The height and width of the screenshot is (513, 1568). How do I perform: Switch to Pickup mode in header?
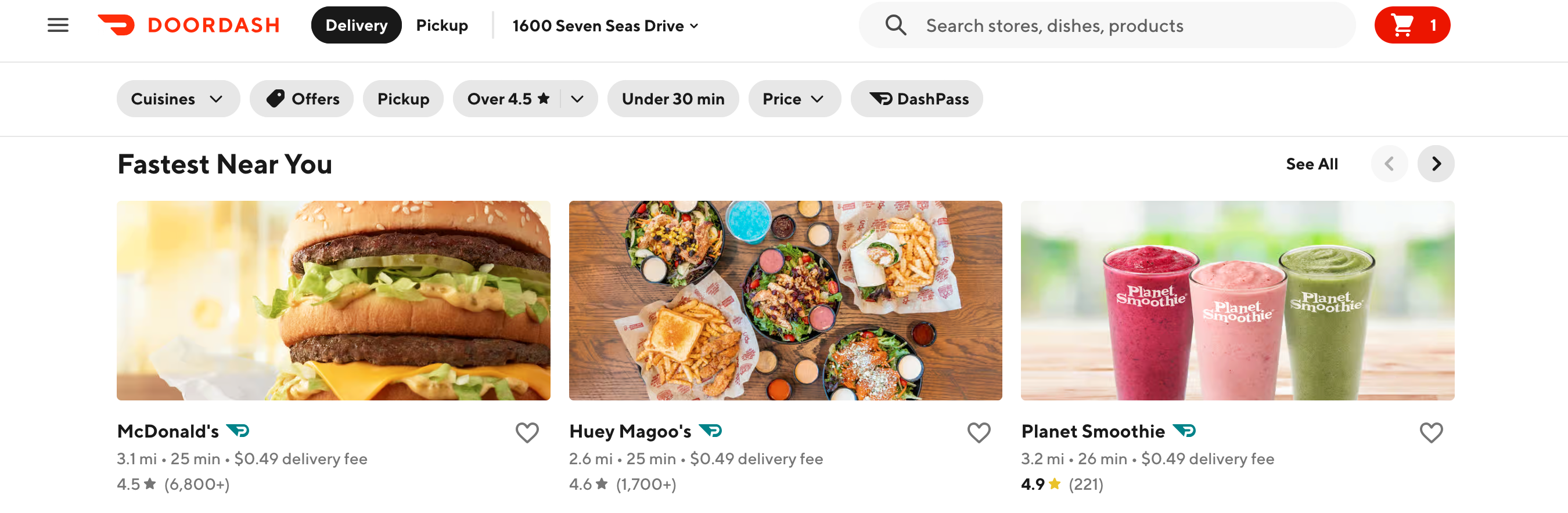tap(442, 26)
